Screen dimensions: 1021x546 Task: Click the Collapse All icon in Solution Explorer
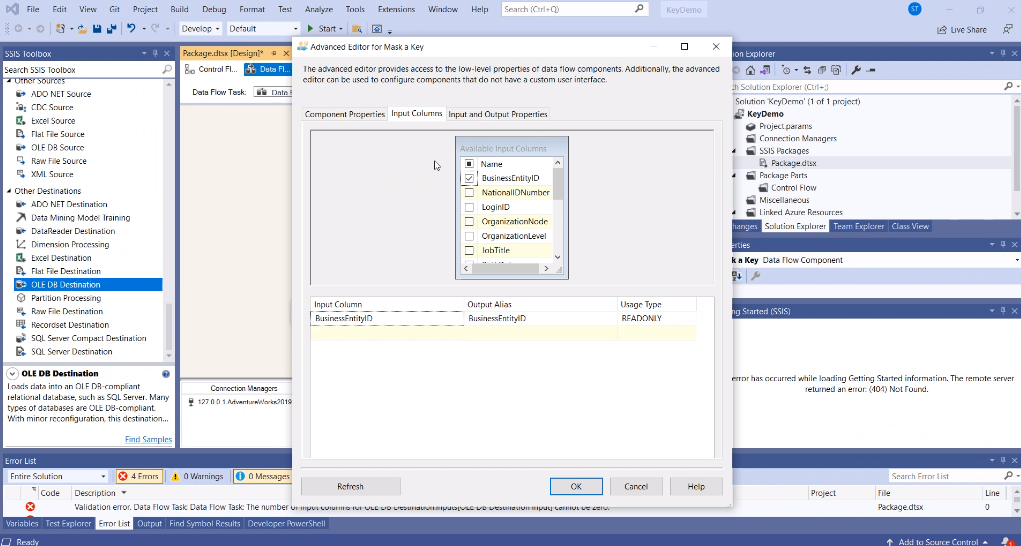point(822,70)
